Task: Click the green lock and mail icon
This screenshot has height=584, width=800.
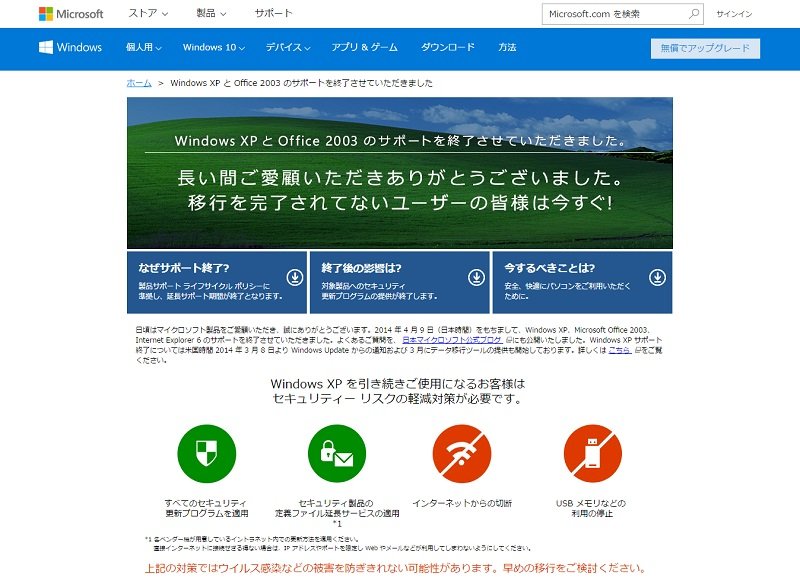Action: coord(337,453)
